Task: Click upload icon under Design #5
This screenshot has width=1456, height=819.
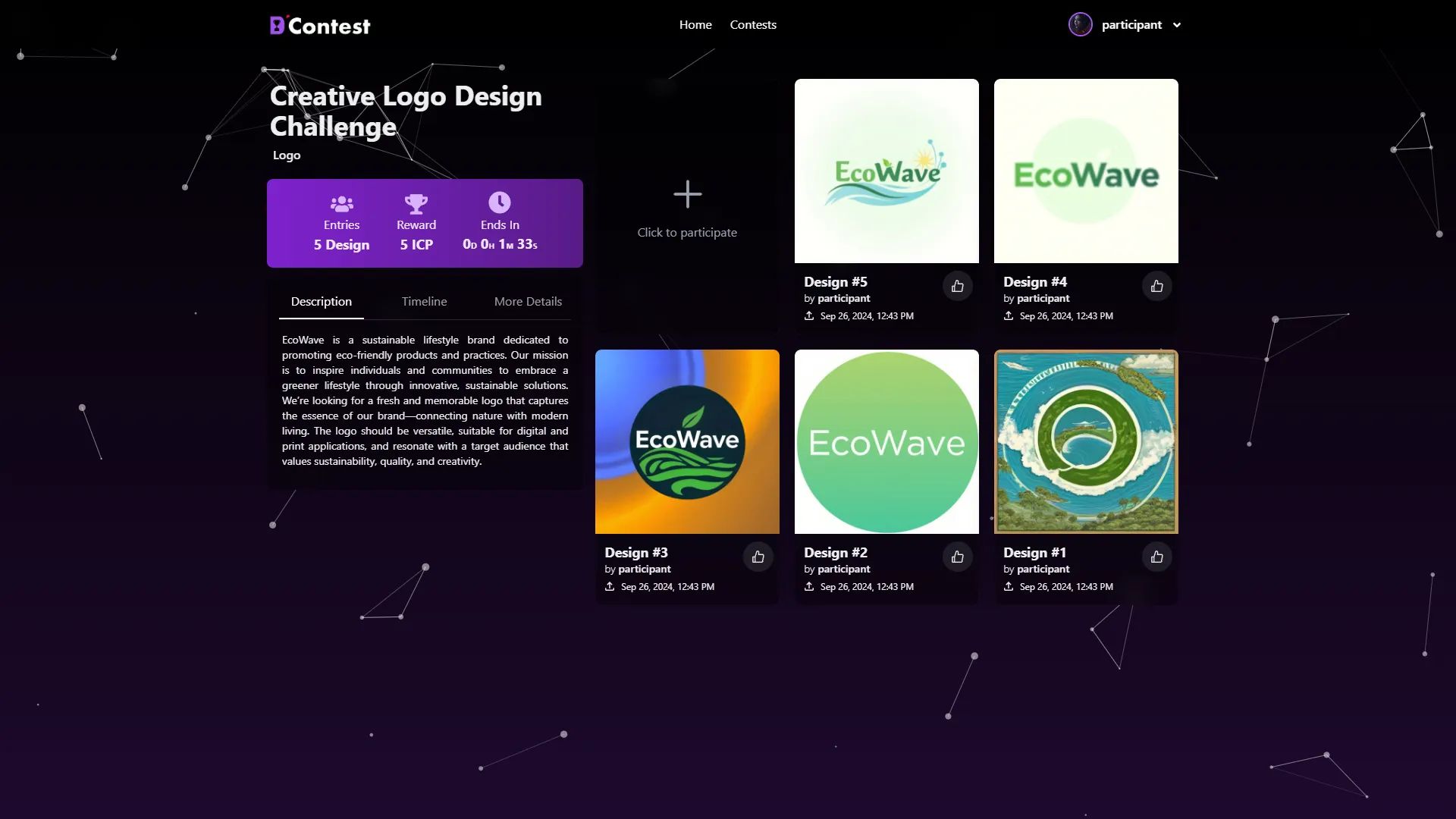Action: [x=809, y=316]
